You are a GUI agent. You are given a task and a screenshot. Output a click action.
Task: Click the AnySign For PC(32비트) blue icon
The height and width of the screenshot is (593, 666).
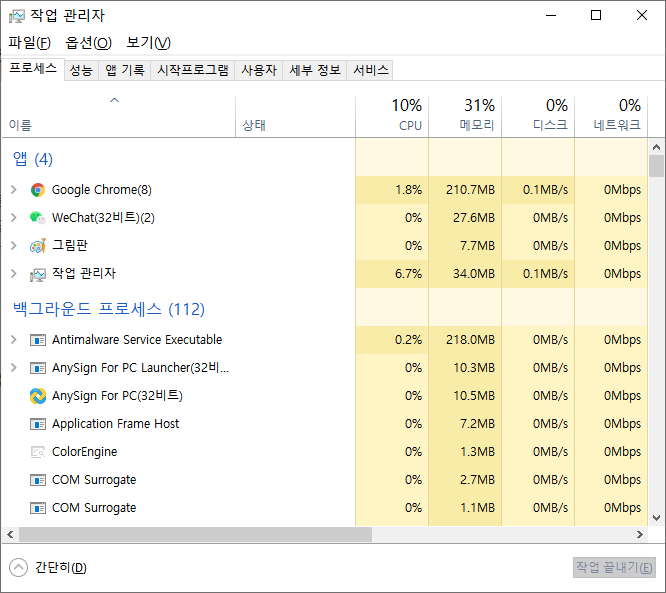coord(38,396)
